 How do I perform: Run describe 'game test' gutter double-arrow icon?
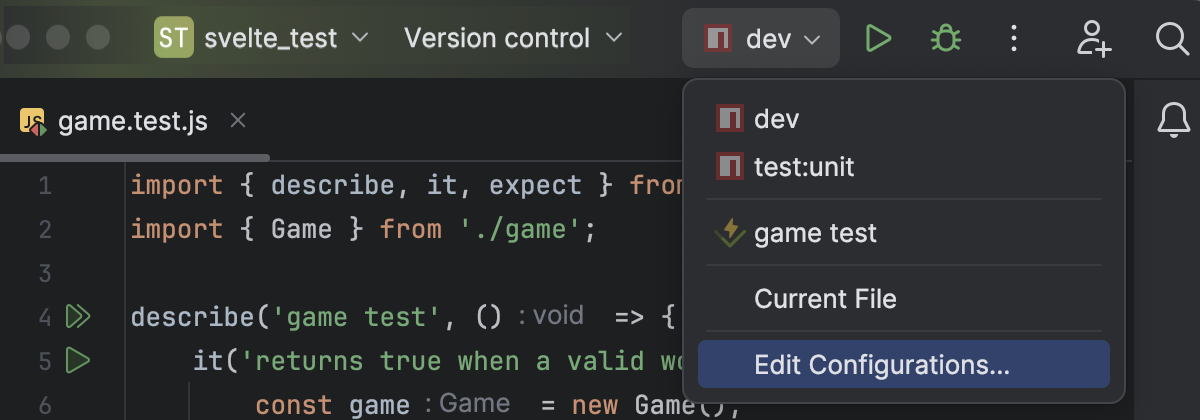78,317
